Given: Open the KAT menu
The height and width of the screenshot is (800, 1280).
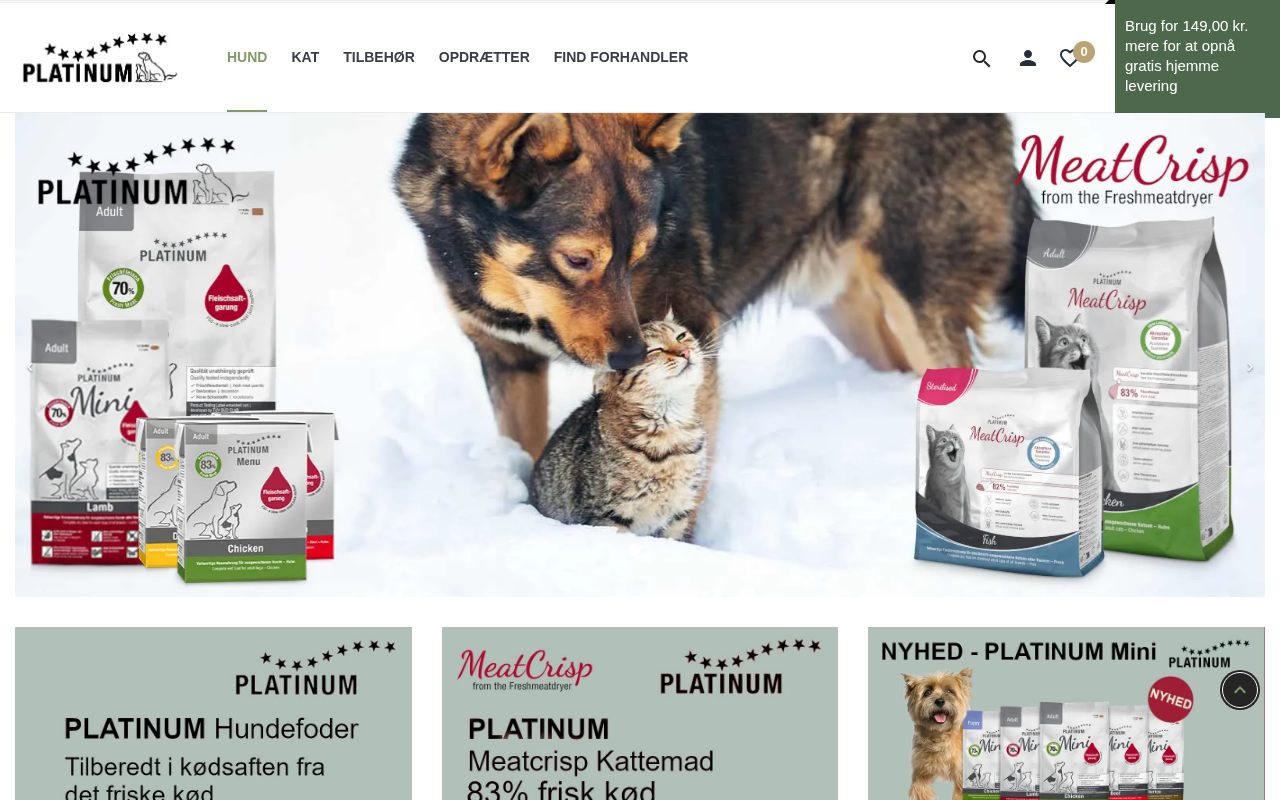Looking at the screenshot, I should (x=305, y=57).
